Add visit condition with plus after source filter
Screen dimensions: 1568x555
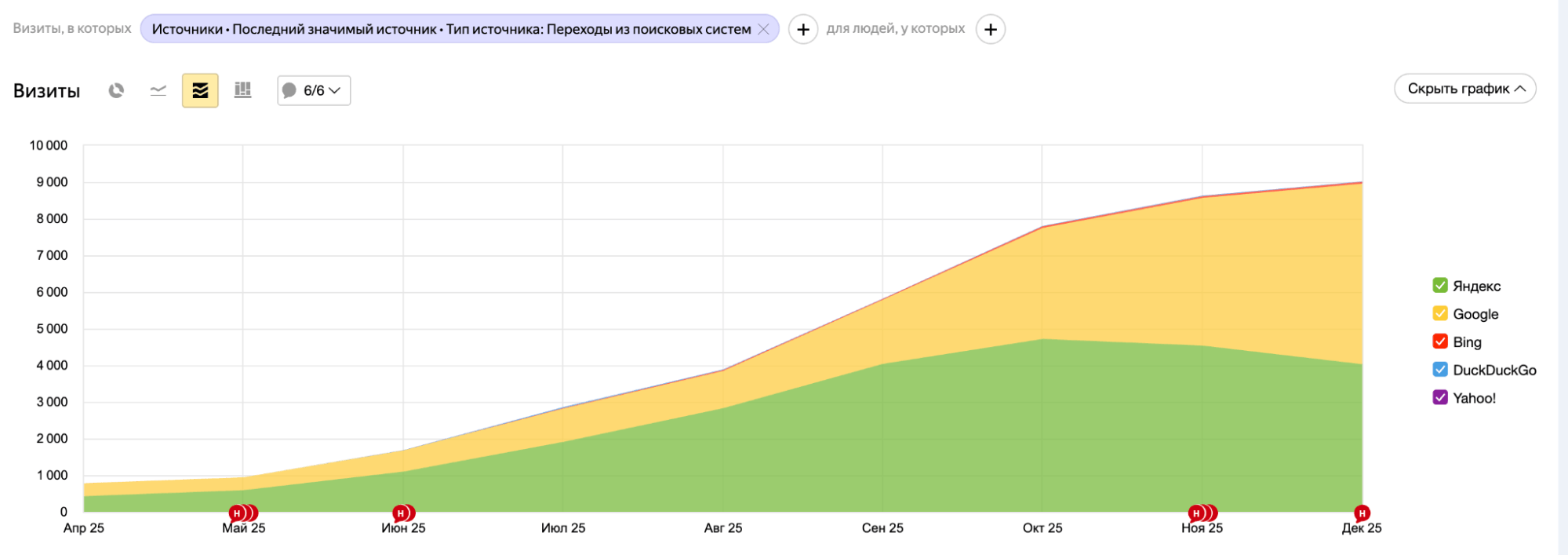(x=802, y=30)
